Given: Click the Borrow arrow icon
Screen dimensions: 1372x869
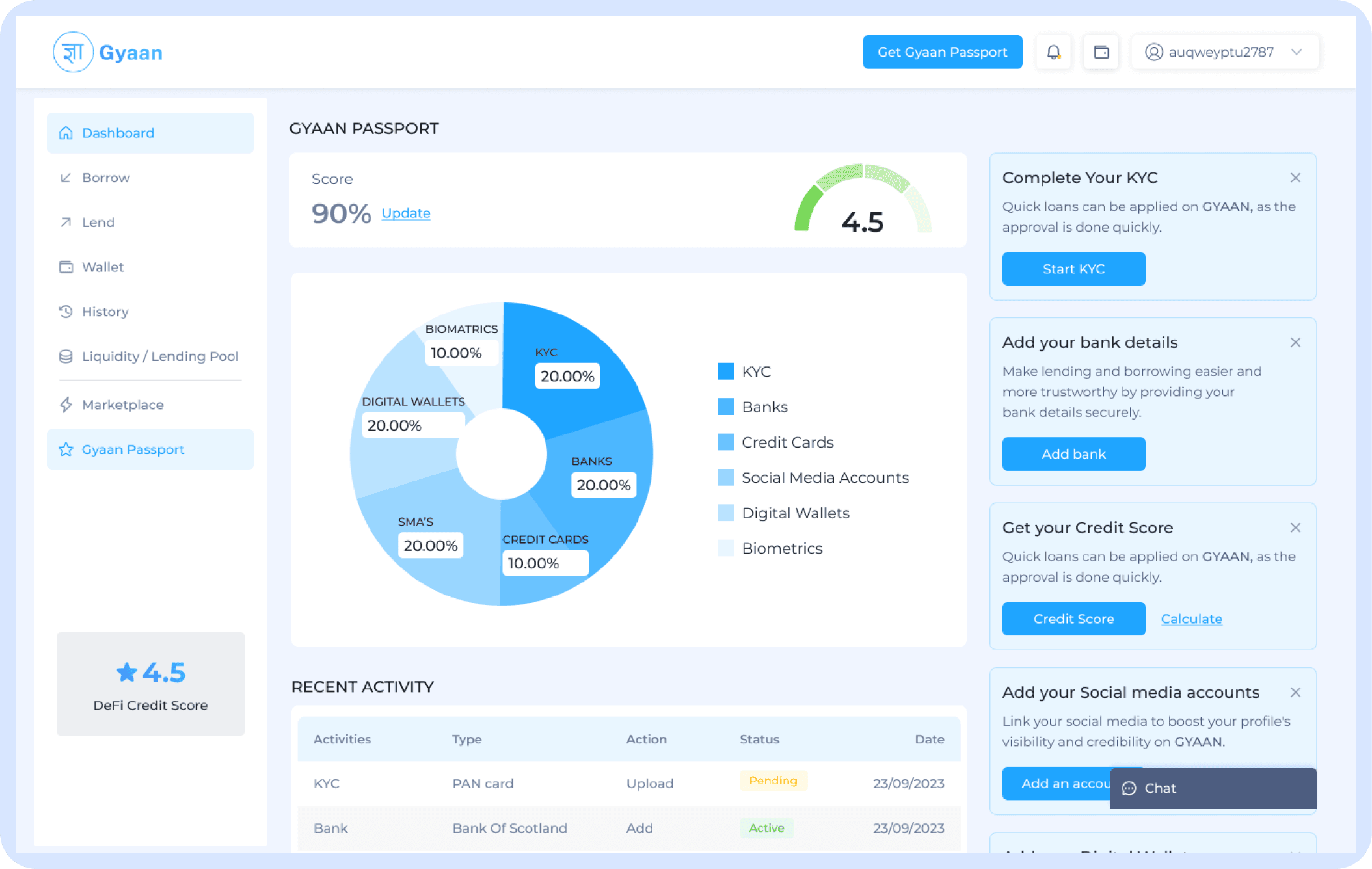Looking at the screenshot, I should click(66, 178).
